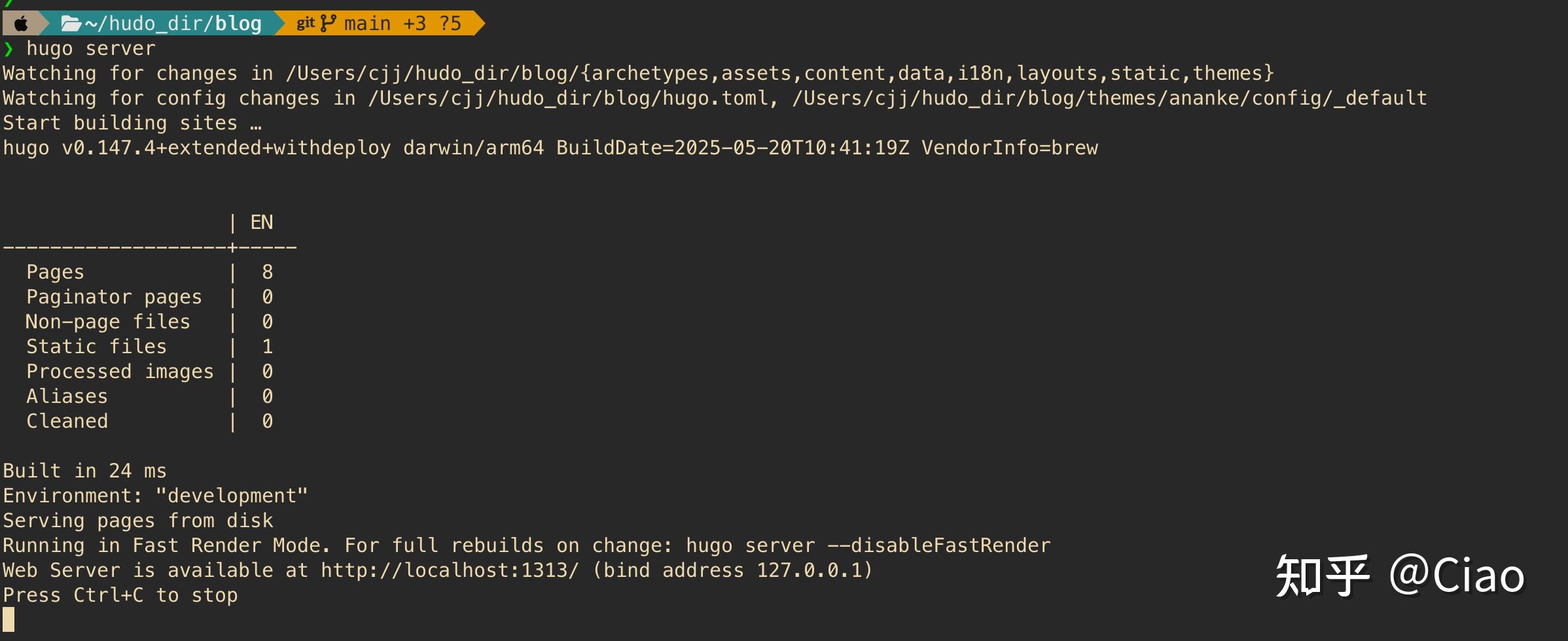Click the Static files row label

click(96, 347)
